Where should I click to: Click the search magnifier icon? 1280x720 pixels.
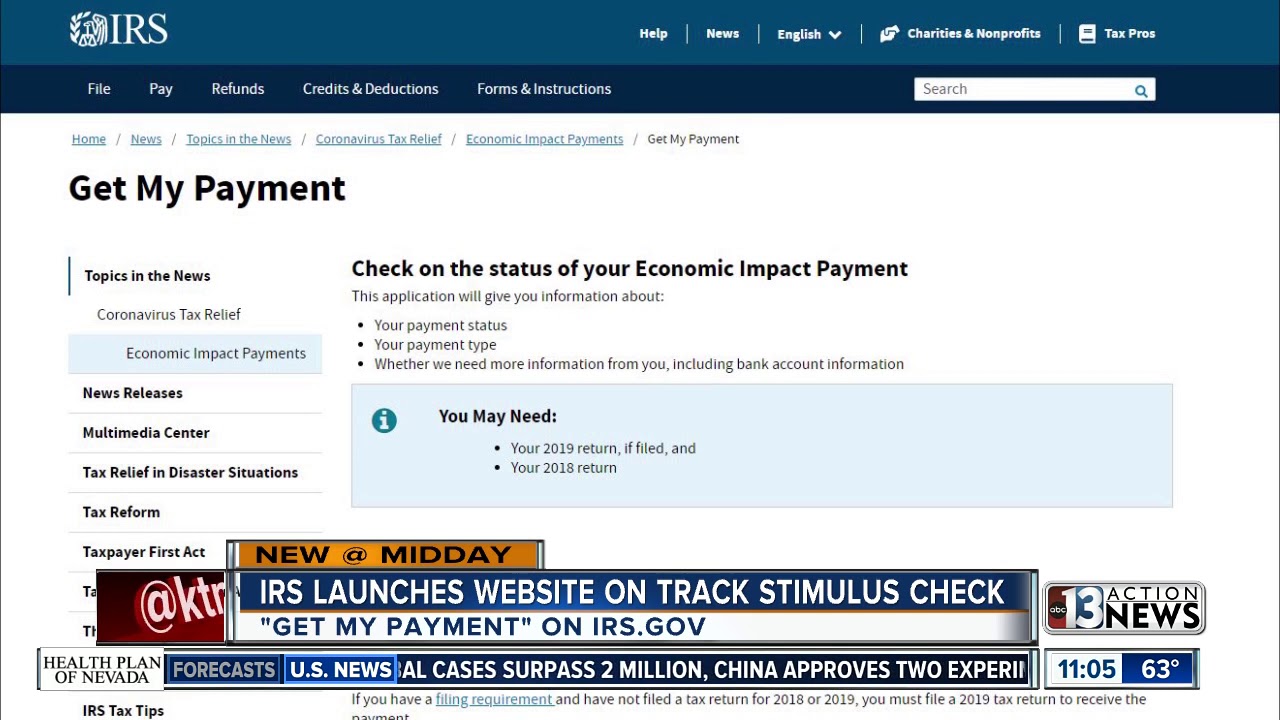1141,90
